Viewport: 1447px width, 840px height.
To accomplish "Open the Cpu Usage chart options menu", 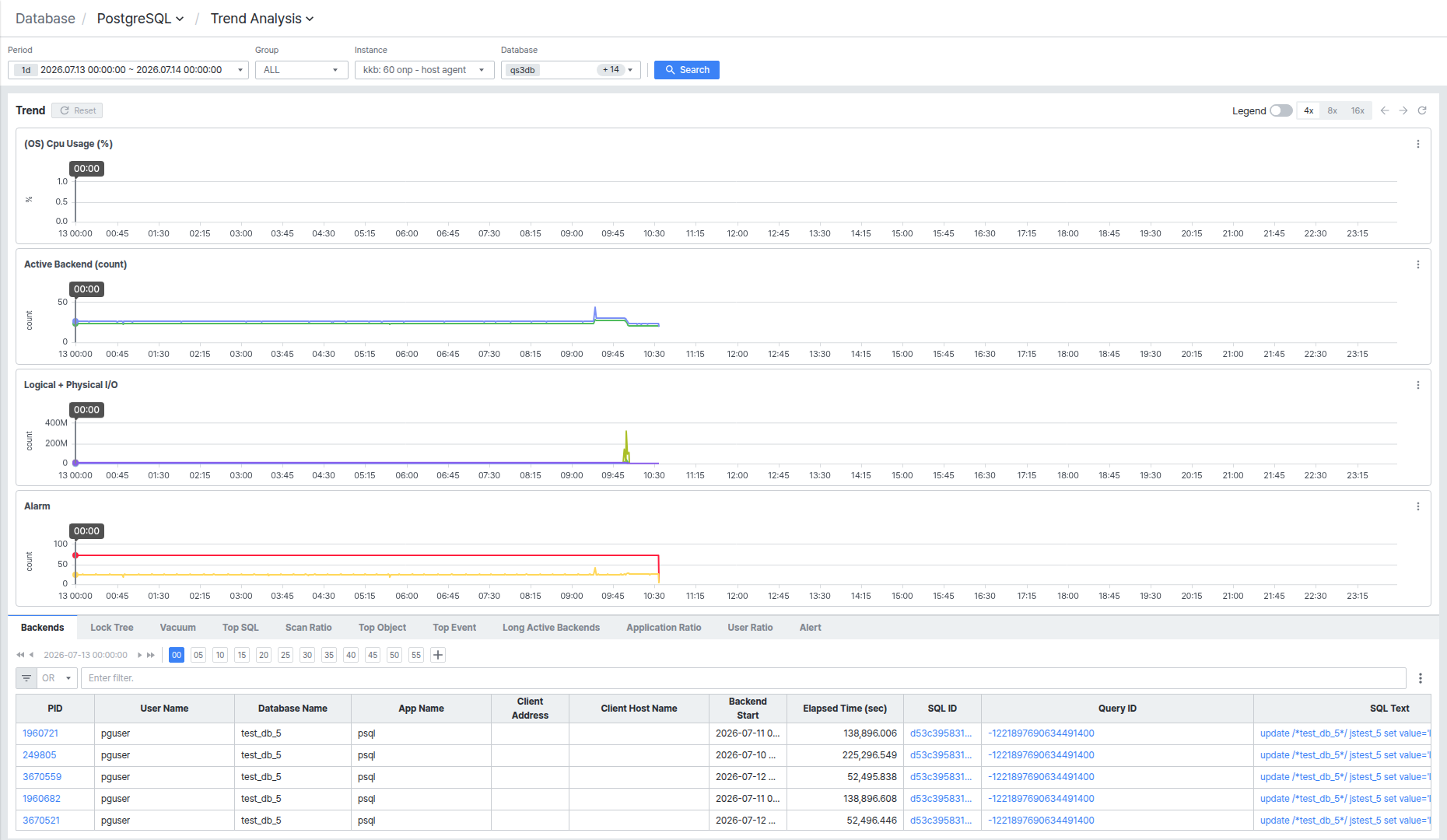I will (x=1418, y=144).
